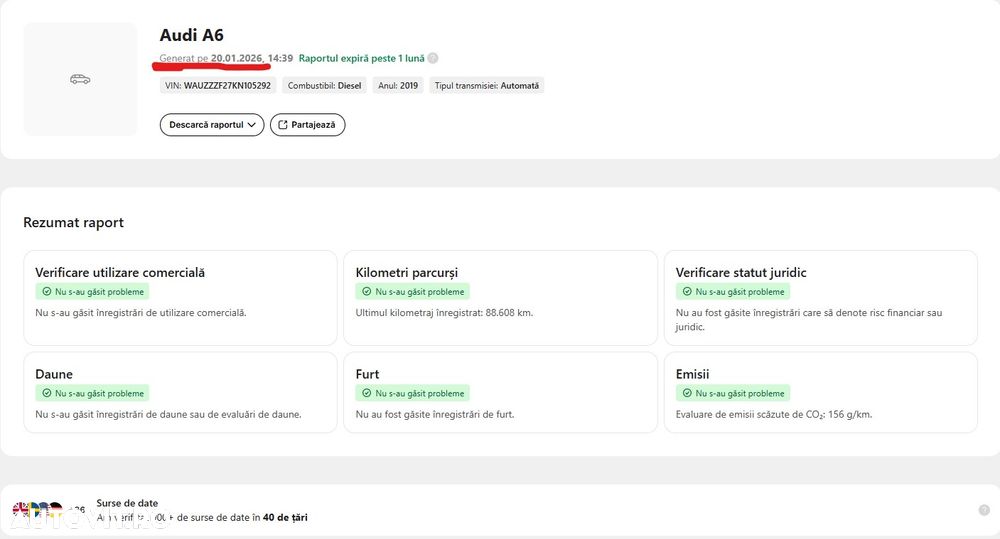Open the Furt card heading
Image resolution: width=1000 pixels, height=539 pixels.
pyautogui.click(x=367, y=374)
